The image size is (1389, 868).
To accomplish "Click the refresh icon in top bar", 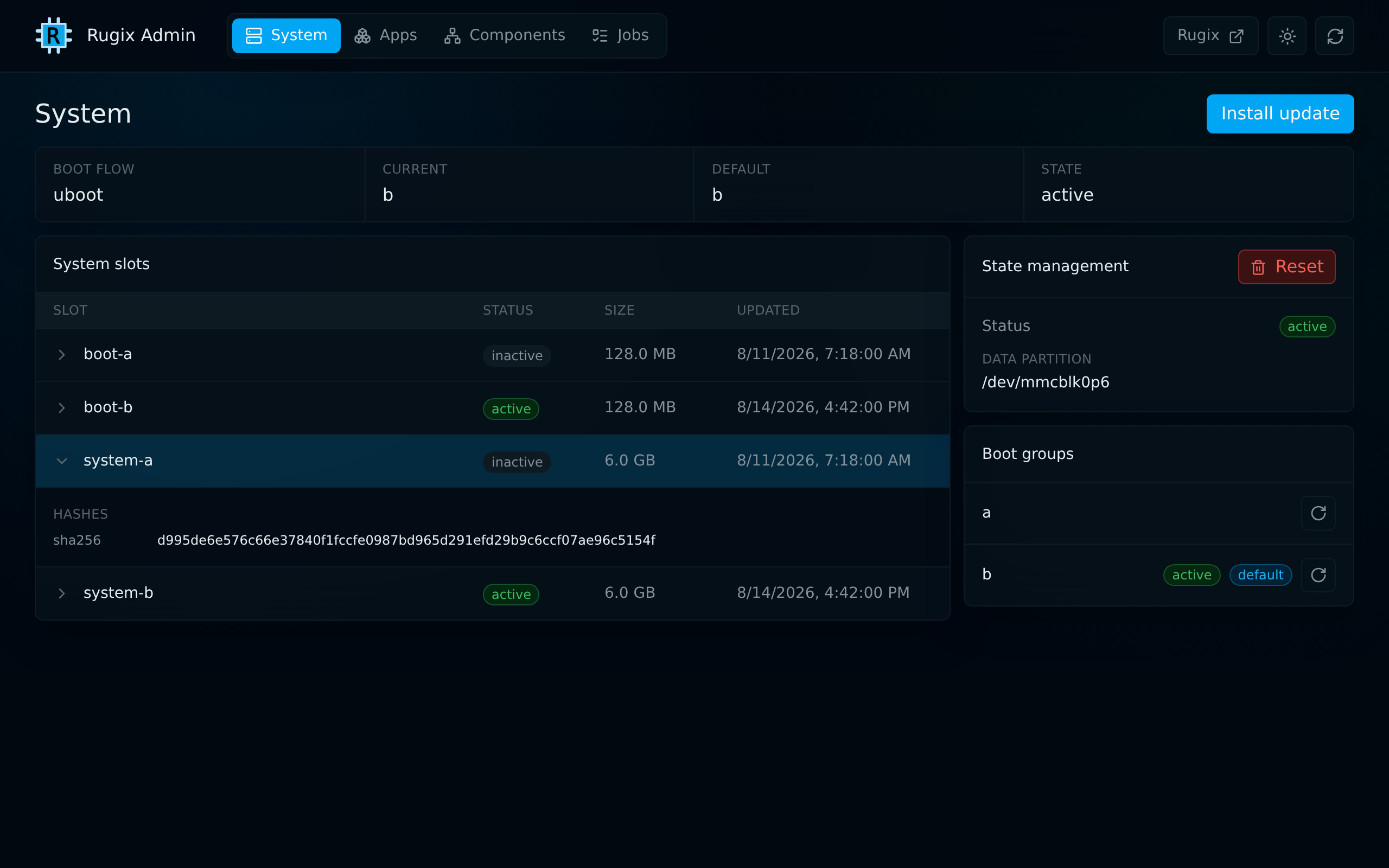I will click(x=1335, y=36).
